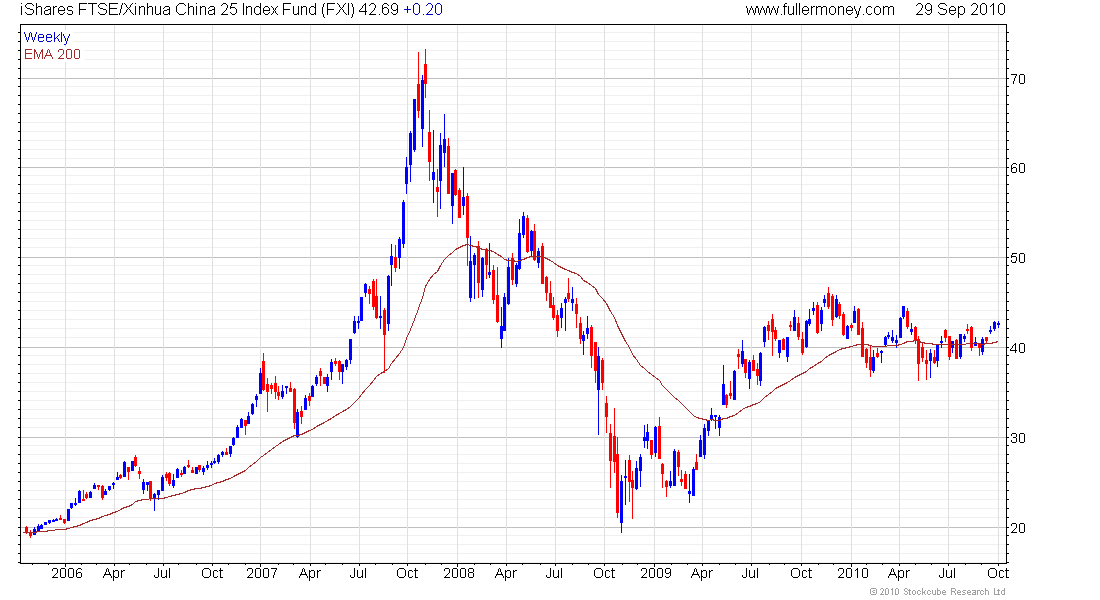This screenshot has width=1100, height=600.
Task: Click the chart title 'iShares FTSE/Xinhua China 25 Index Fund (FXI)'
Action: pos(187,10)
